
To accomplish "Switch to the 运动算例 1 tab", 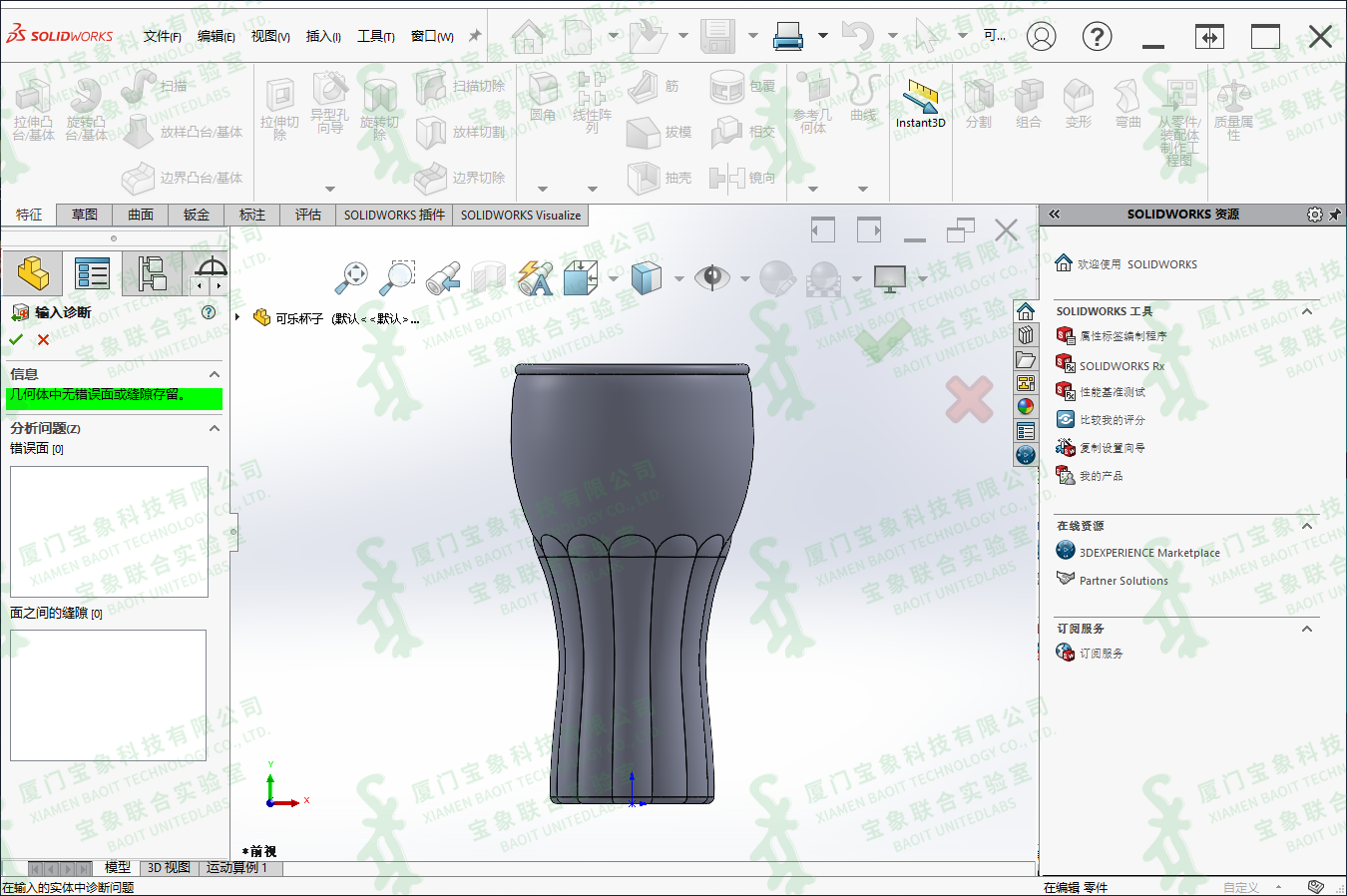I will [237, 868].
